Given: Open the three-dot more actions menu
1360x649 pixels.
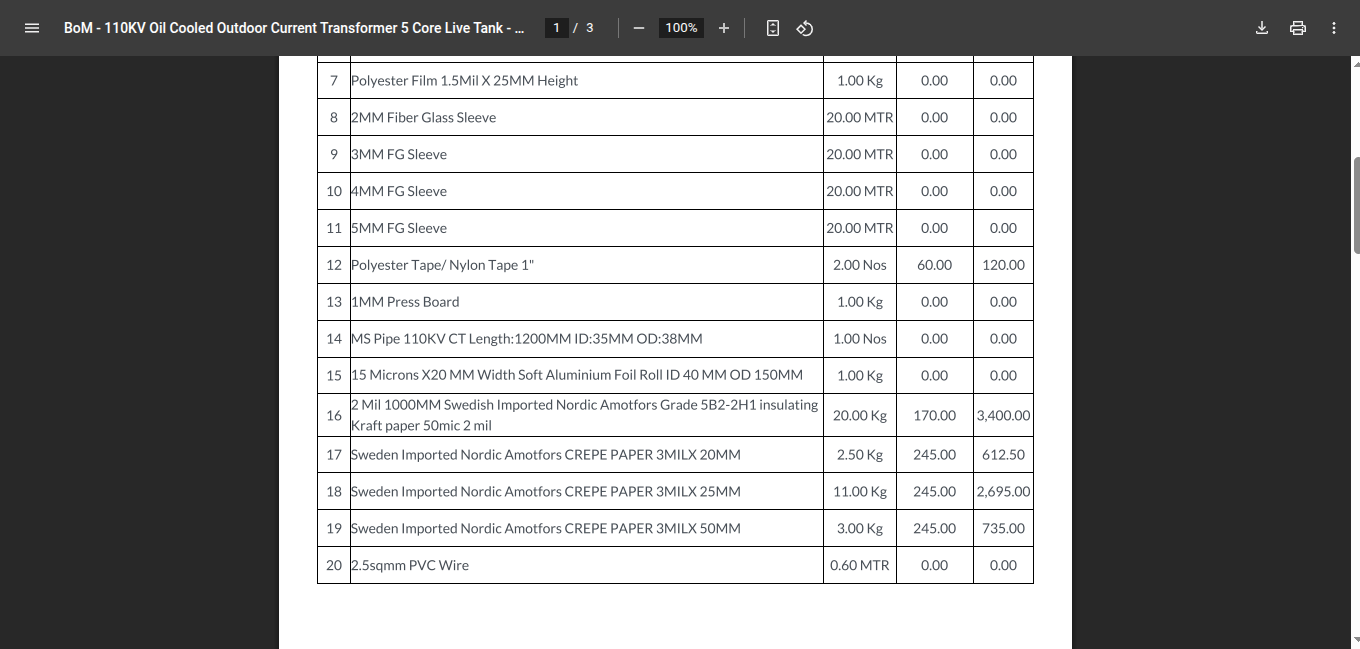Looking at the screenshot, I should coord(1334,28).
